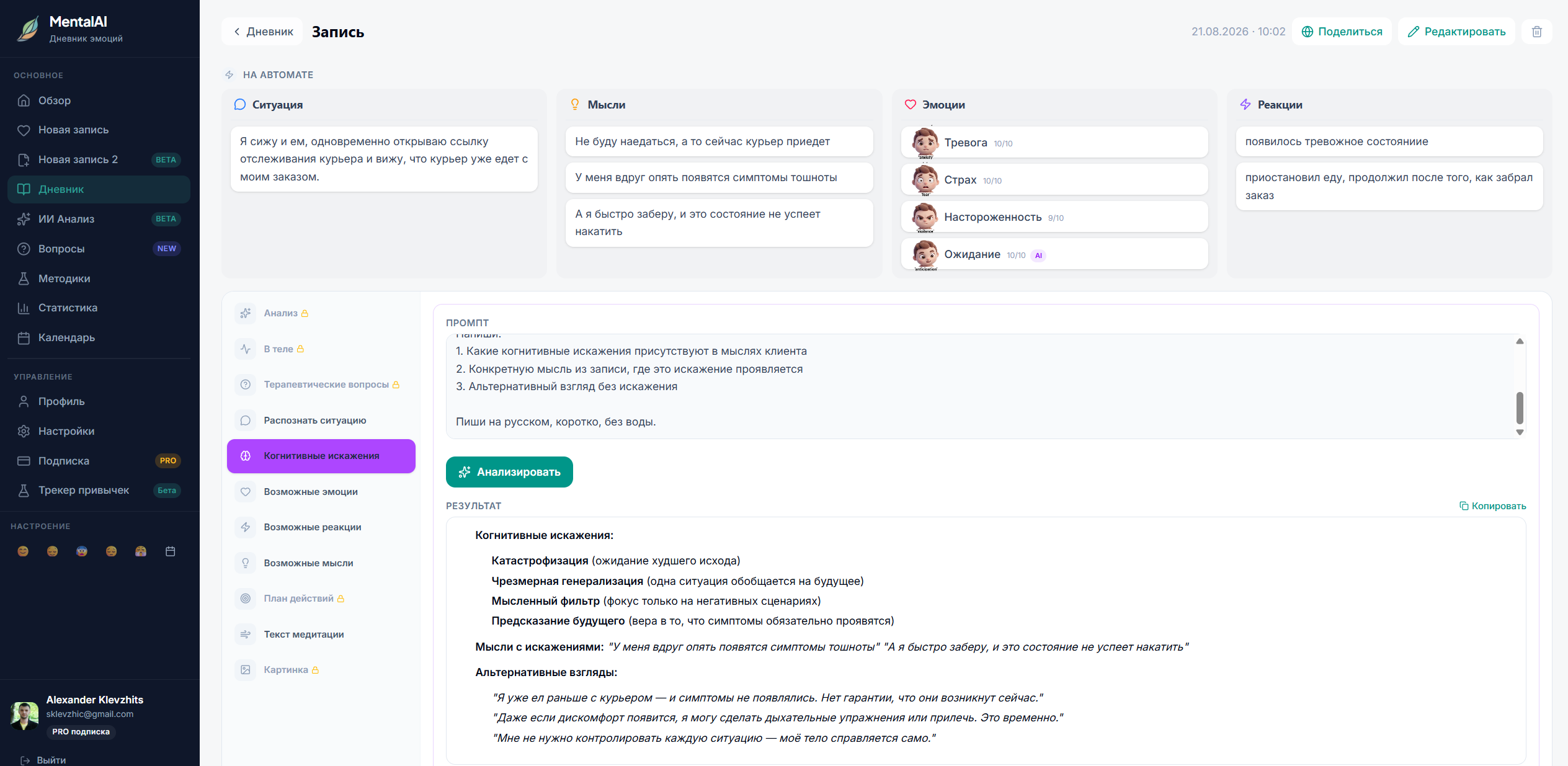Choose the third mood emoji
1568x766 pixels.
(x=82, y=551)
